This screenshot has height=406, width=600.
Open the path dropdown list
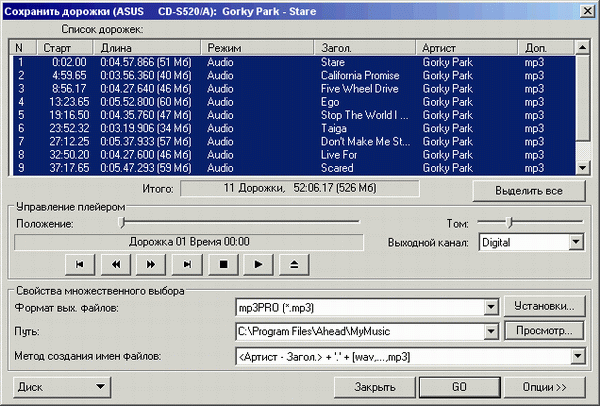coord(491,331)
